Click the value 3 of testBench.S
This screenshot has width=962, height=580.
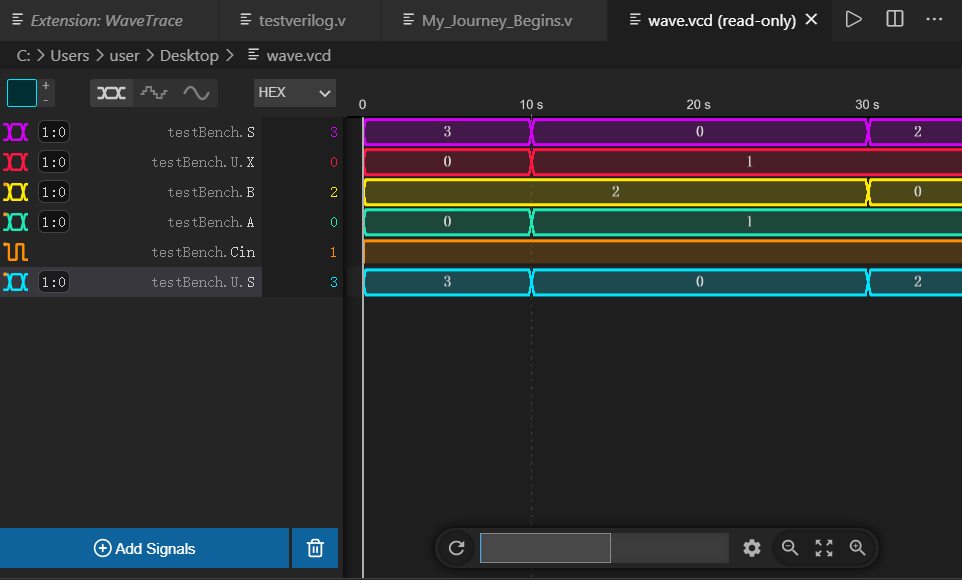click(334, 132)
